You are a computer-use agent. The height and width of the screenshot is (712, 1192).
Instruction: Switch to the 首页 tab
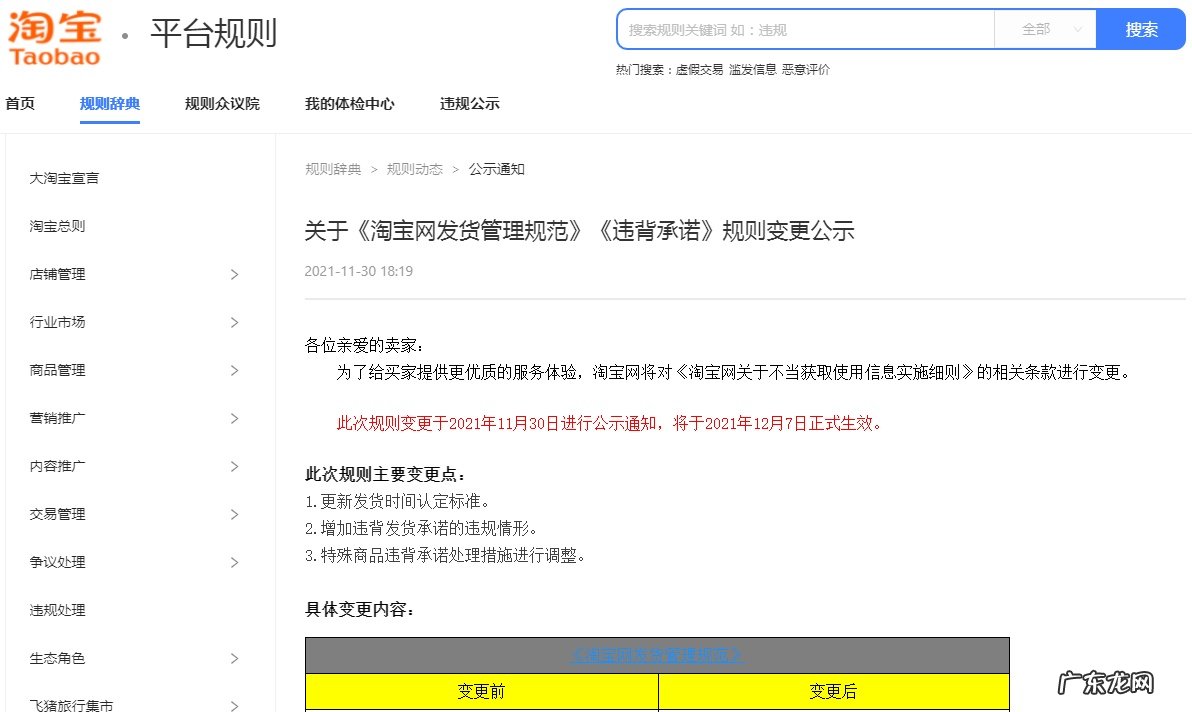click(19, 103)
